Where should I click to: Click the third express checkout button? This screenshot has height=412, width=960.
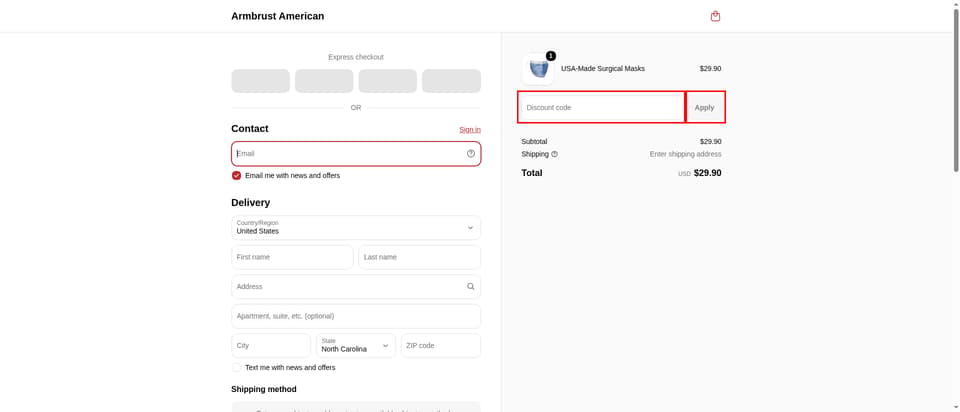(388, 81)
